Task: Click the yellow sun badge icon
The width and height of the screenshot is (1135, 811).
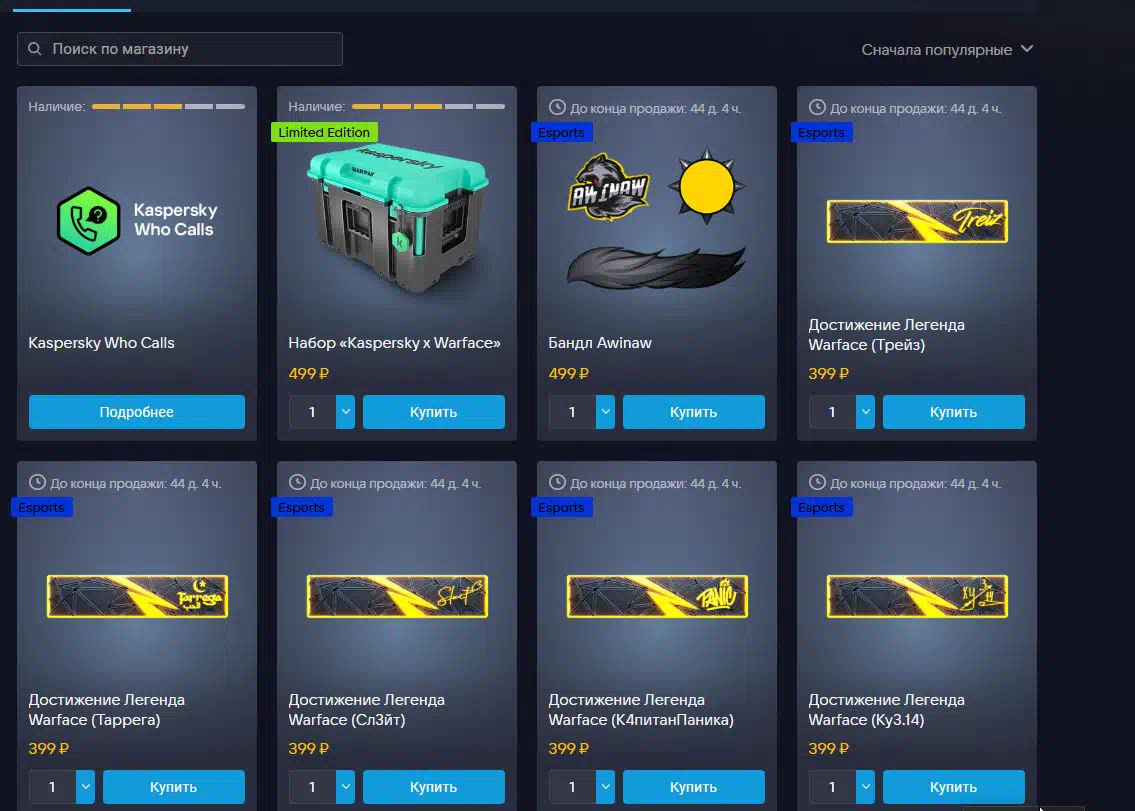Action: click(706, 186)
